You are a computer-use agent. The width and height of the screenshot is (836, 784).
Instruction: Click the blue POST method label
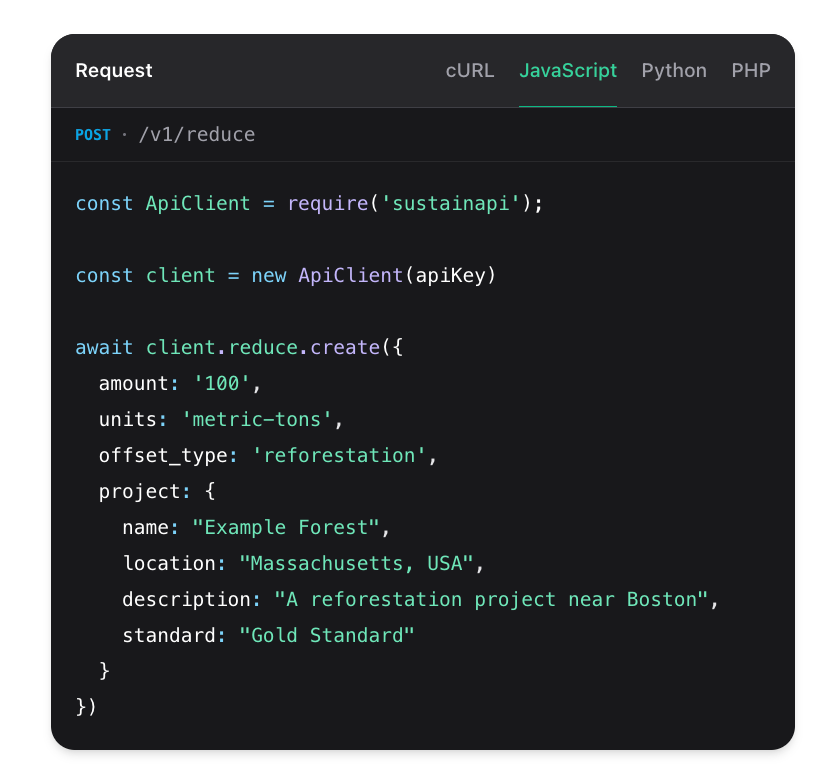coord(93,134)
